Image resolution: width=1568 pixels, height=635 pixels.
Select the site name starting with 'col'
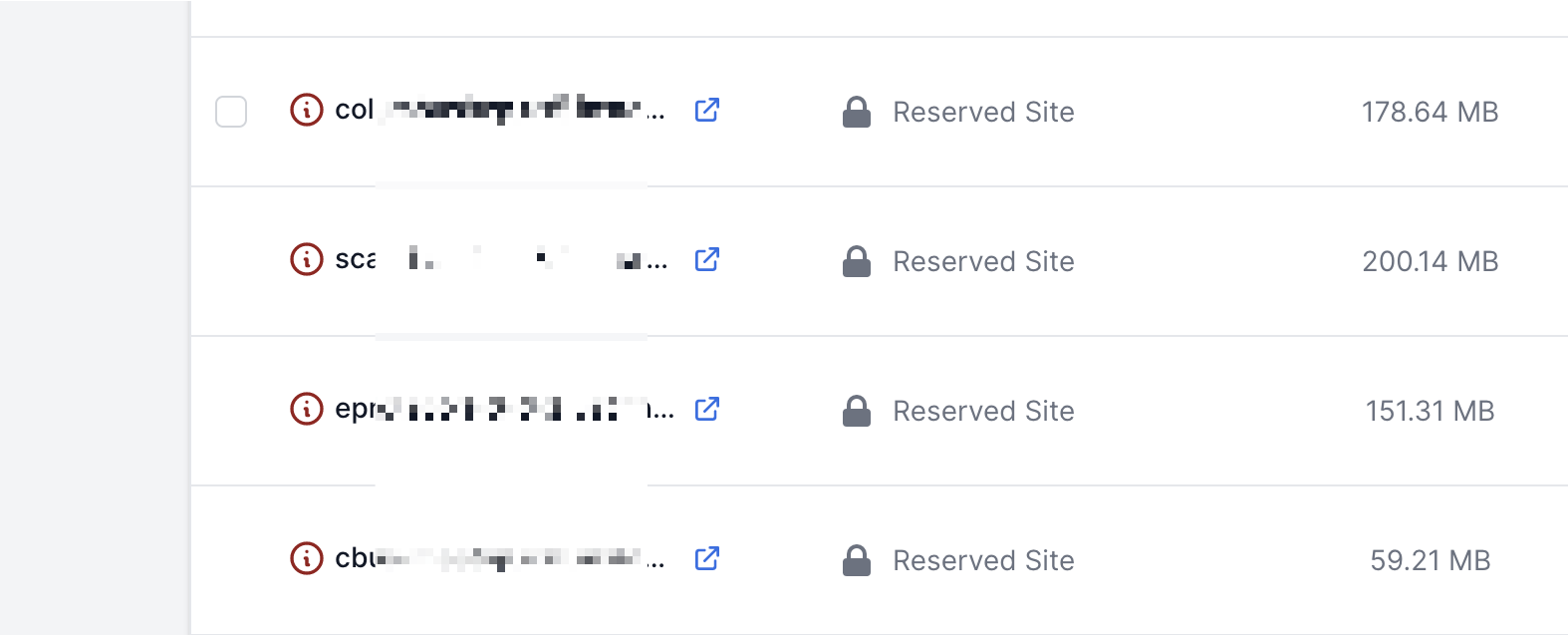(500, 110)
